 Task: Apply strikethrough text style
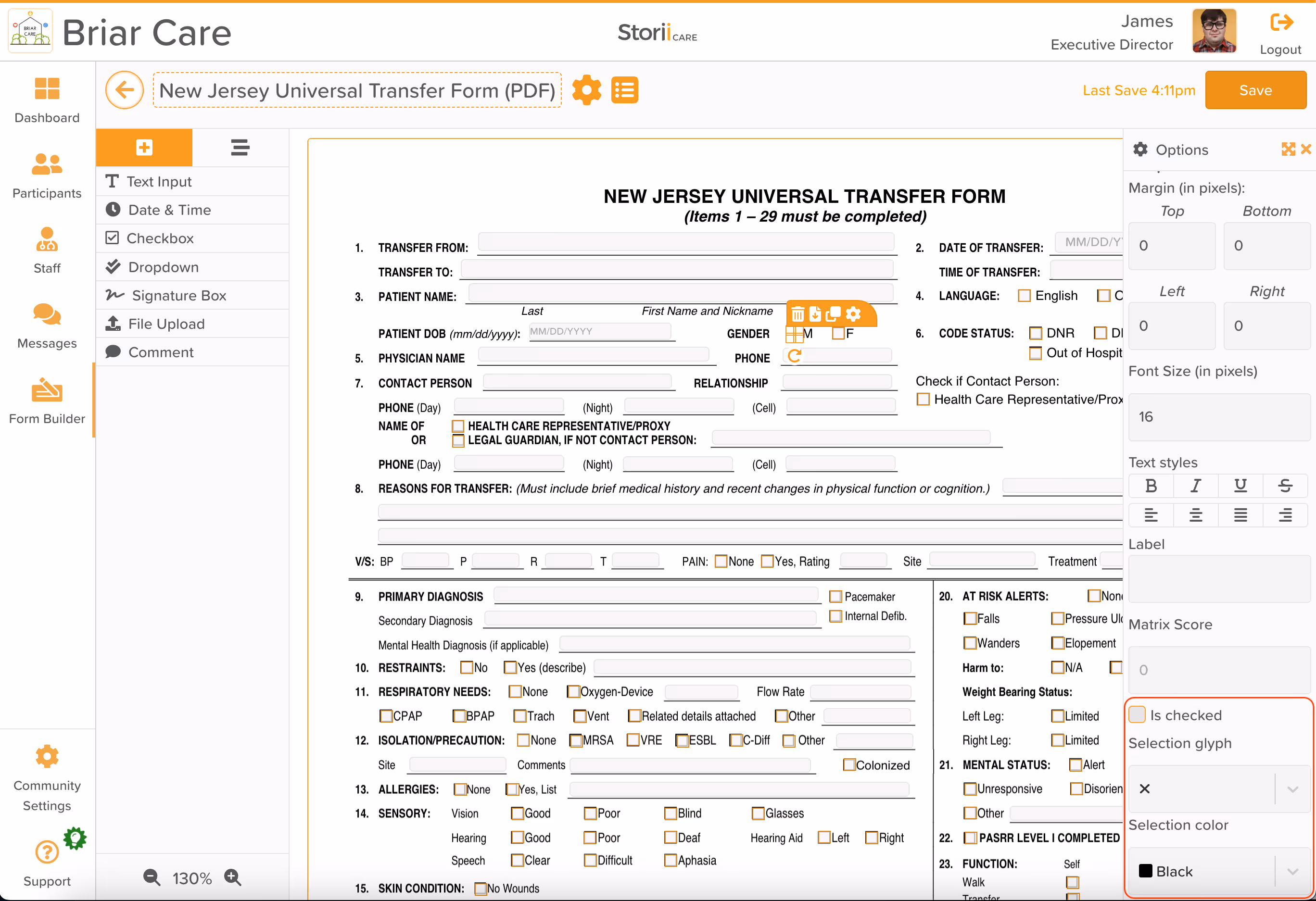(x=1285, y=486)
